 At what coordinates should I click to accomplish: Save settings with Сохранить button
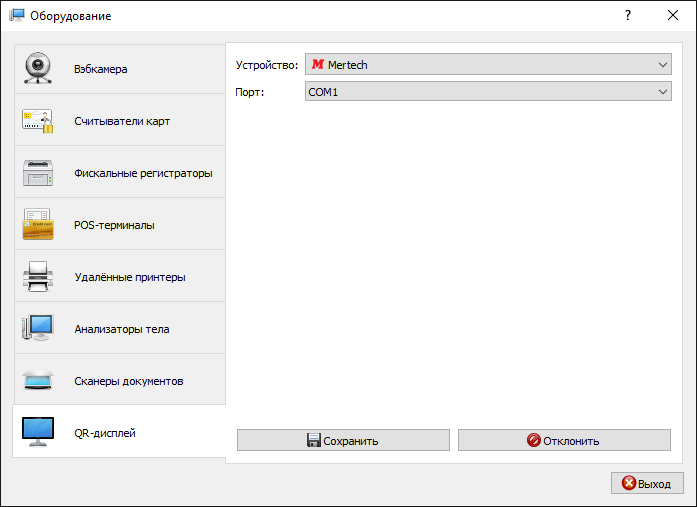(x=343, y=440)
